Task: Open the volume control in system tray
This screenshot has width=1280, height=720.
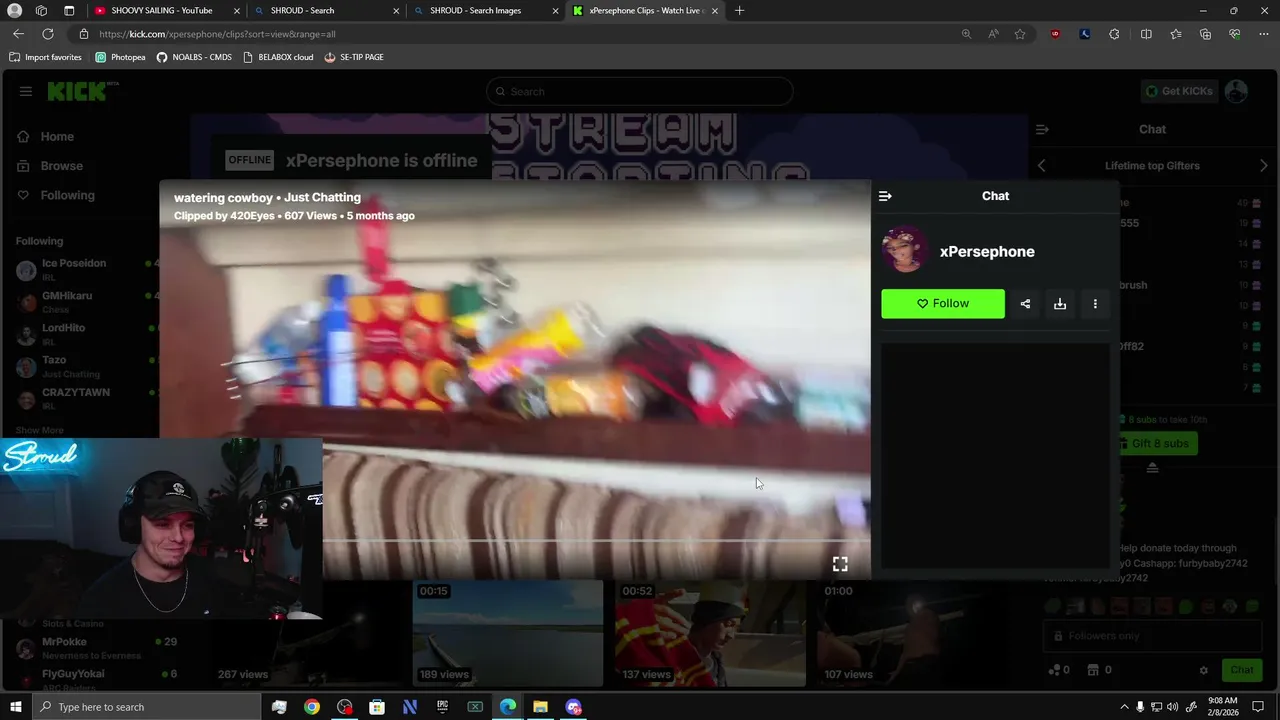Action: tap(1172, 707)
